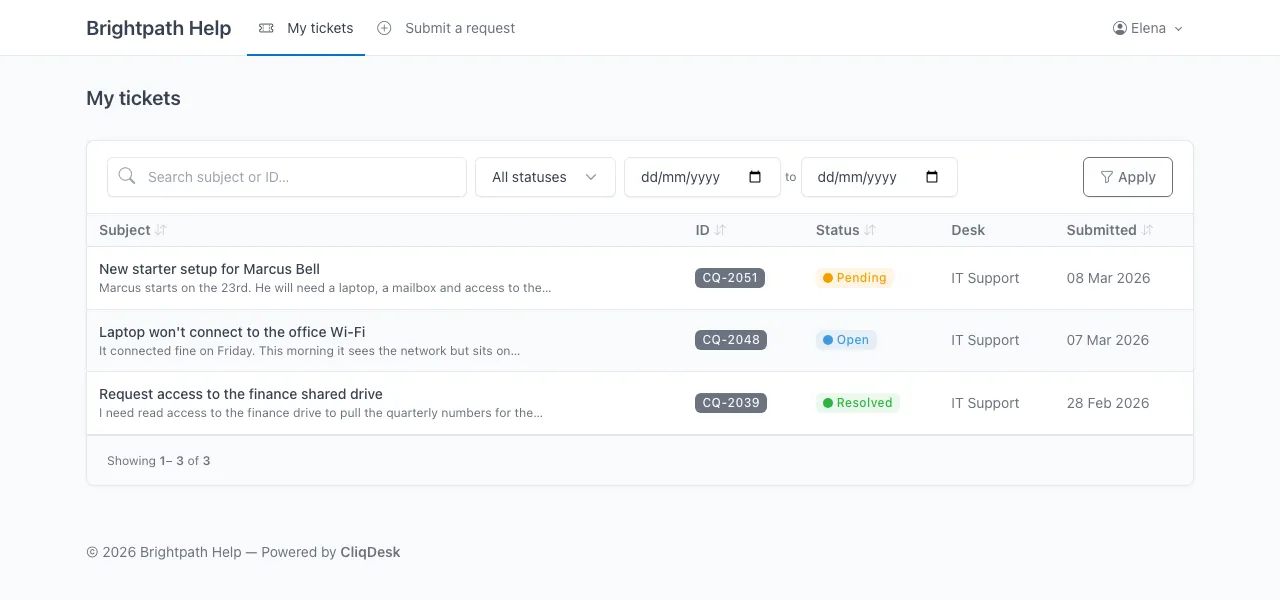Click the sort arrows next to Submitted

[1147, 230]
